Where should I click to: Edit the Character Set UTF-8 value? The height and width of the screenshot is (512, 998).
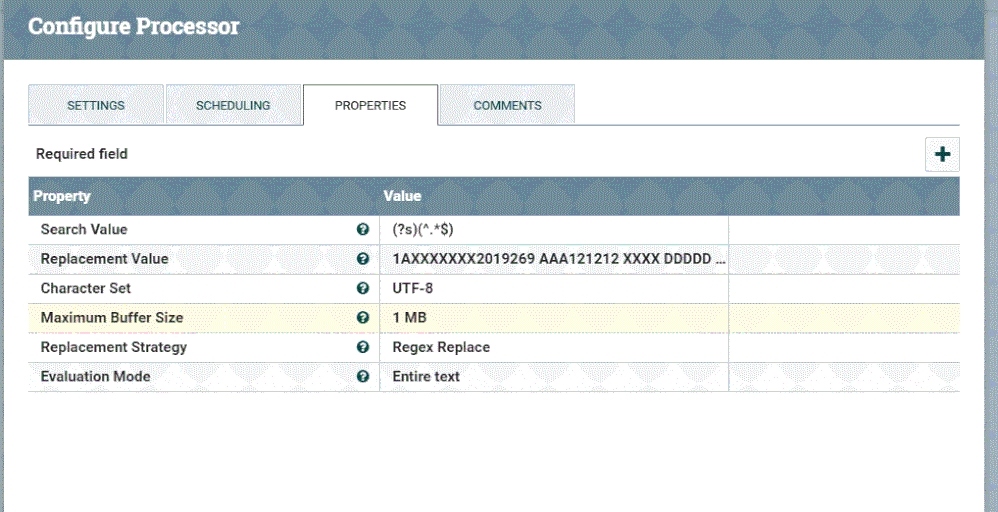pyautogui.click(x=554, y=288)
